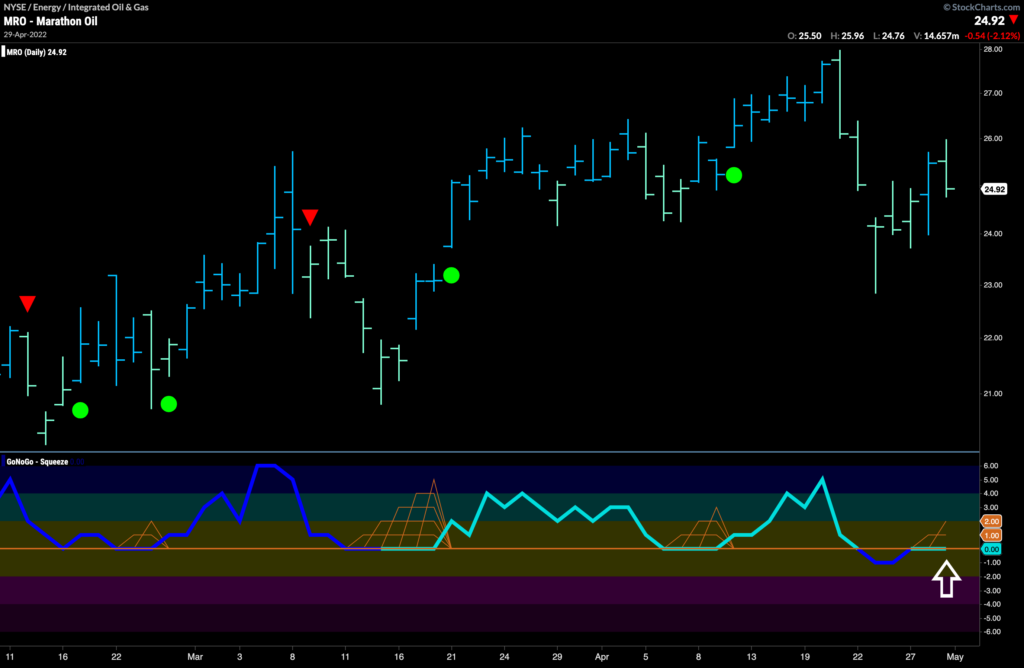Image resolution: width=1024 pixels, height=668 pixels.
Task: Click the MRO - Marathon Oil title
Action: click(50, 21)
